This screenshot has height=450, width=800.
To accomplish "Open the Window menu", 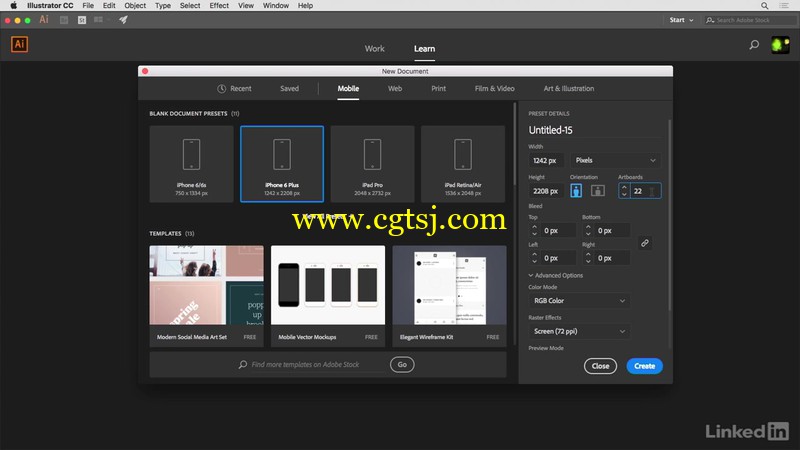I will pos(276,6).
